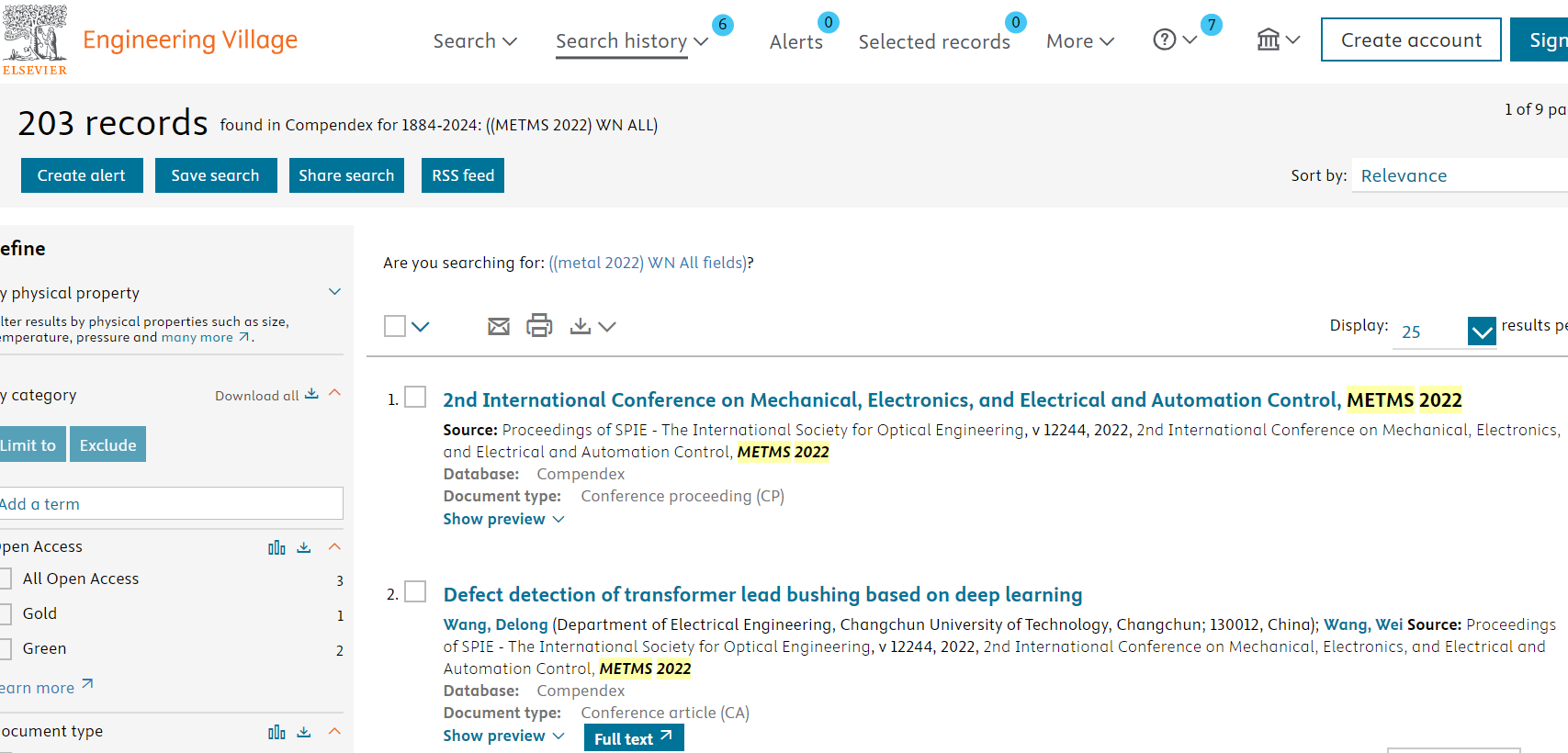The height and width of the screenshot is (753, 1568).
Task: Open author Wang, Wei
Action: [1363, 624]
